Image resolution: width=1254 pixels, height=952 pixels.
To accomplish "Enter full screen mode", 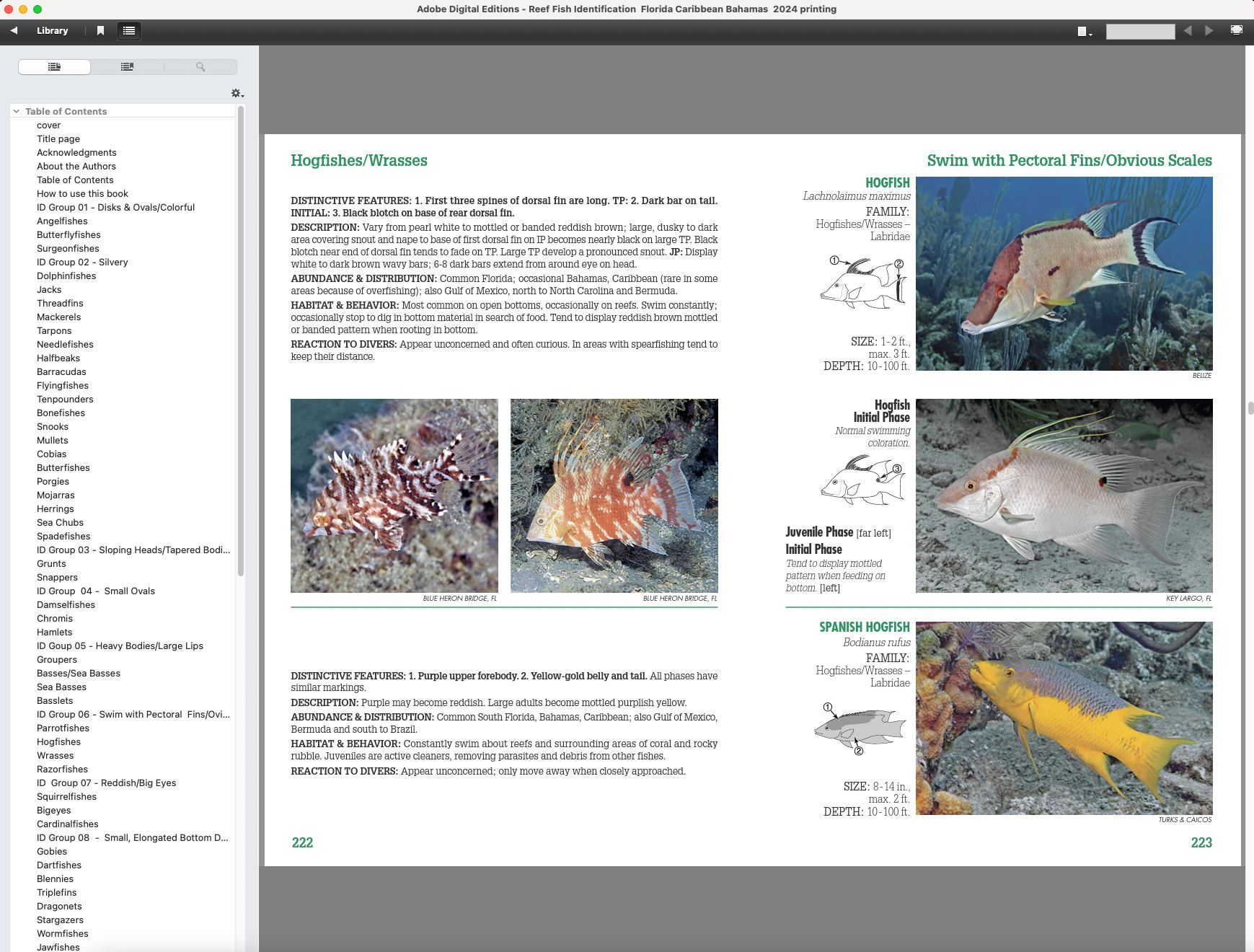I will (x=1236, y=30).
